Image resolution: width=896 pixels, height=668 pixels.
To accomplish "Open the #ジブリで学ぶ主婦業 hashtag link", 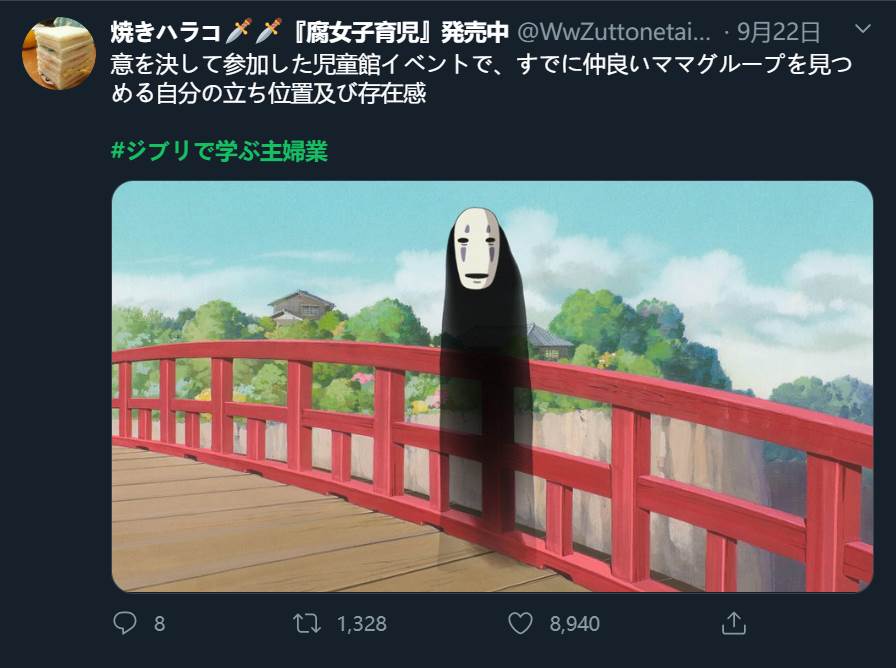I will click(x=219, y=151).
